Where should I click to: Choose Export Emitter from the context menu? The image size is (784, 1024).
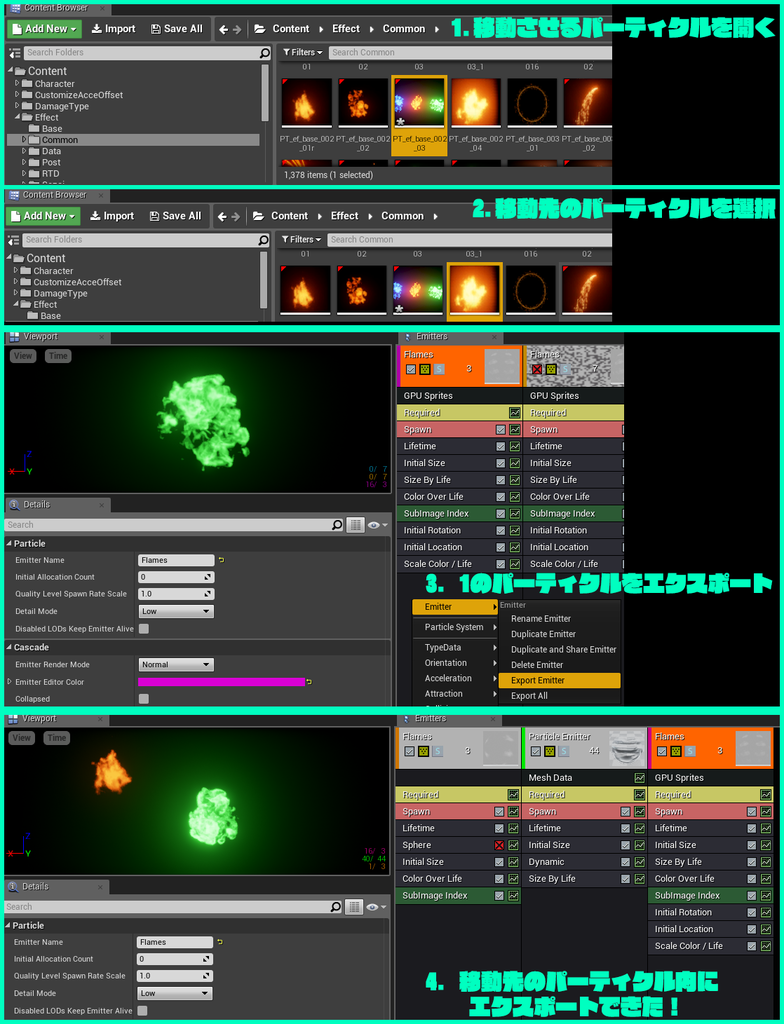pos(559,680)
